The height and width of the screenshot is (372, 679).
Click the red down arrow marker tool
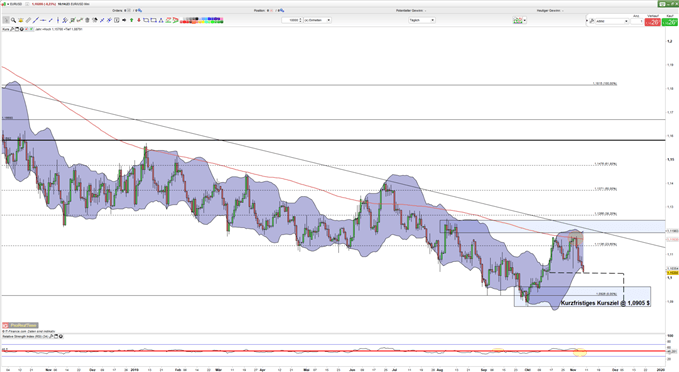point(139,20)
